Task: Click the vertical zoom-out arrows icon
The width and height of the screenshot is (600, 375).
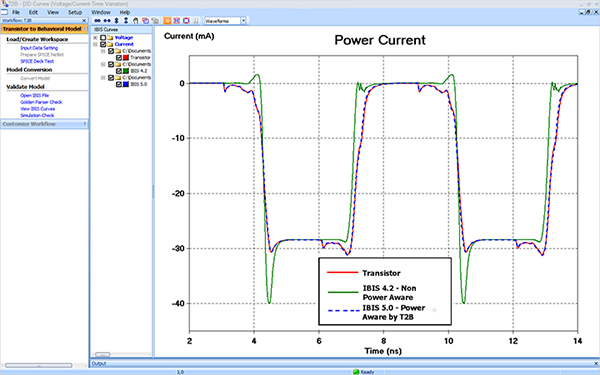Action: (116, 21)
